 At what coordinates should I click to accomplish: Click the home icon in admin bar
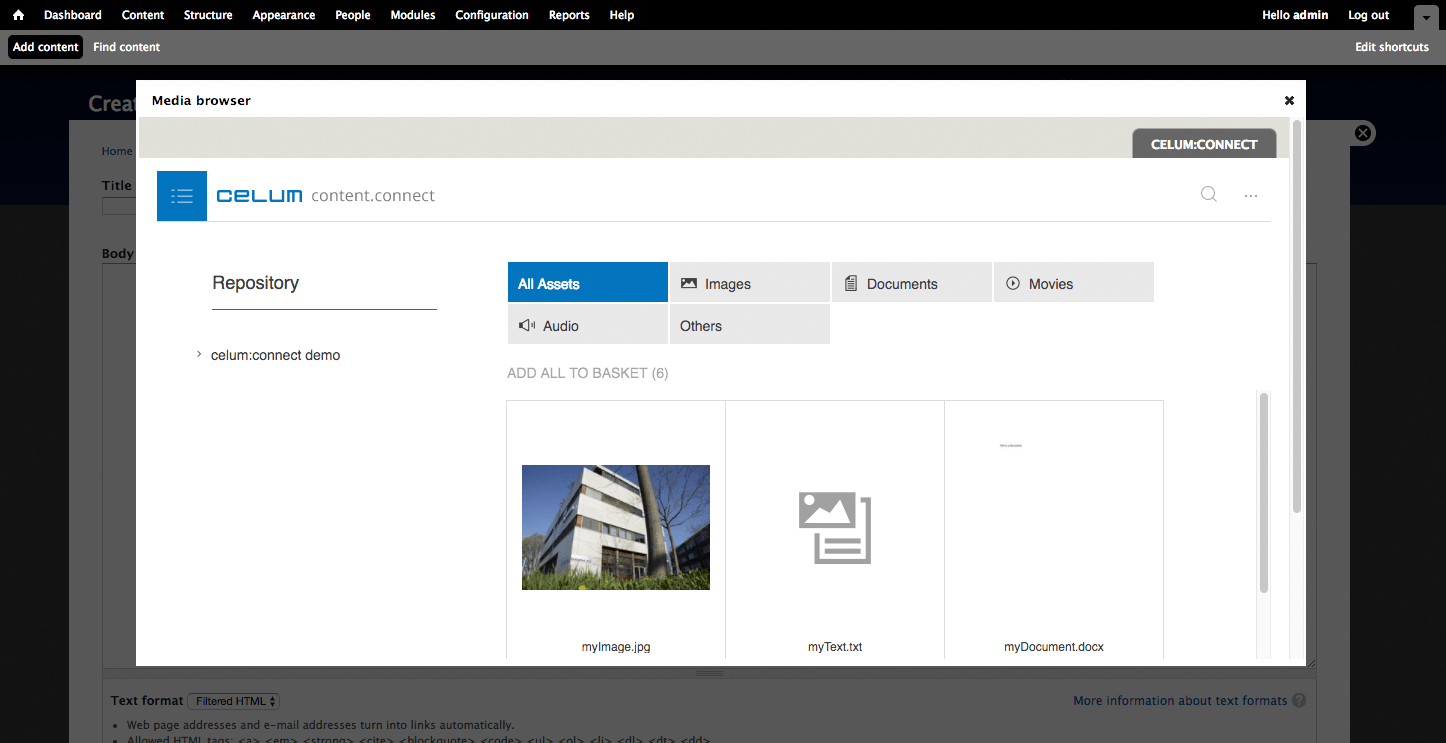pos(18,15)
